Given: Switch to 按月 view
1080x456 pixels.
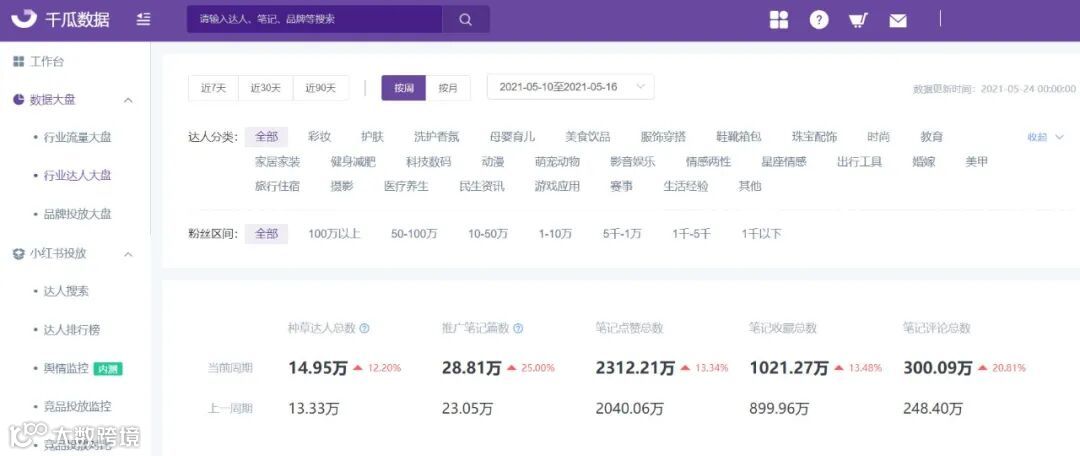Looking at the screenshot, I should [x=448, y=88].
